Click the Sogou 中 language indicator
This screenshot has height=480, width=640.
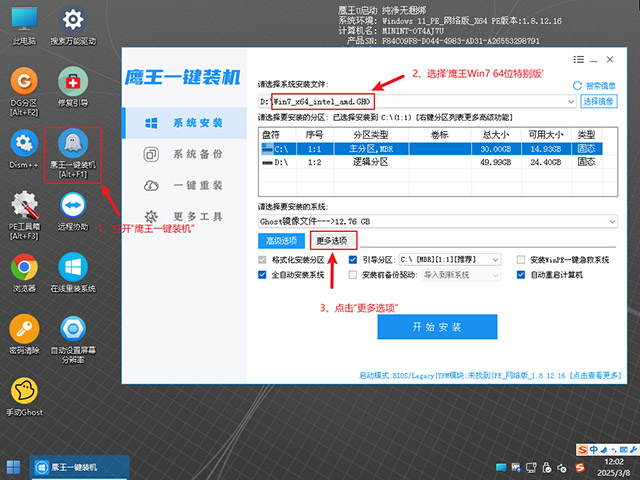click(593, 450)
